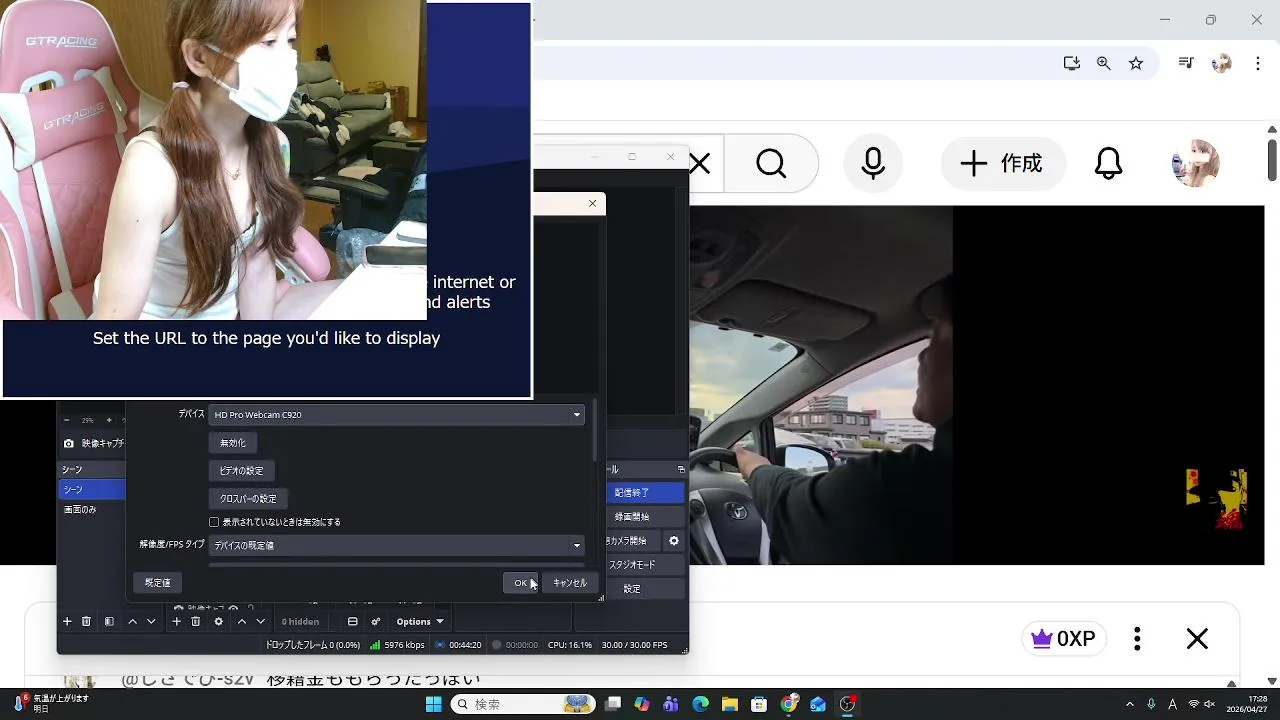Open YouTube notifications bell

[x=1108, y=163]
